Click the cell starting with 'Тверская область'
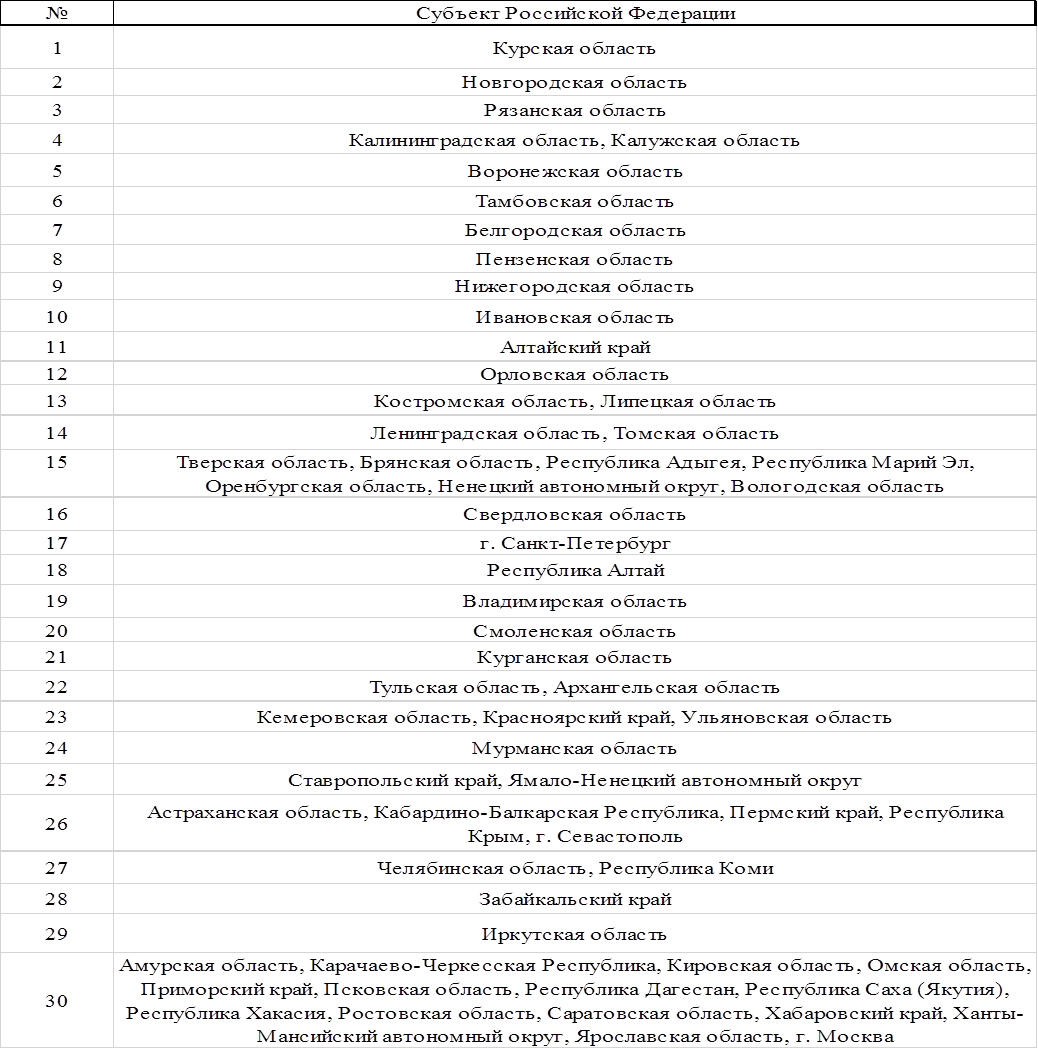This screenshot has width=1038, height=1049. pos(575,473)
